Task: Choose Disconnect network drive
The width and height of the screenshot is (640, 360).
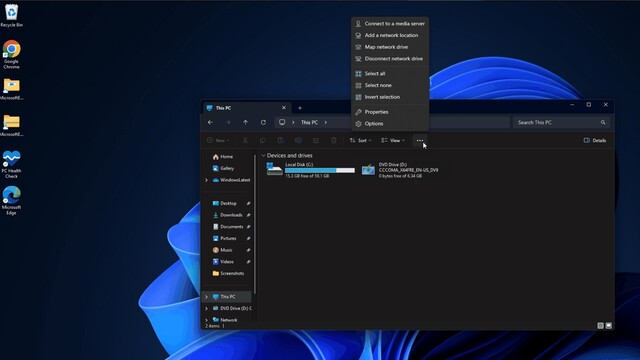Action: (390, 59)
